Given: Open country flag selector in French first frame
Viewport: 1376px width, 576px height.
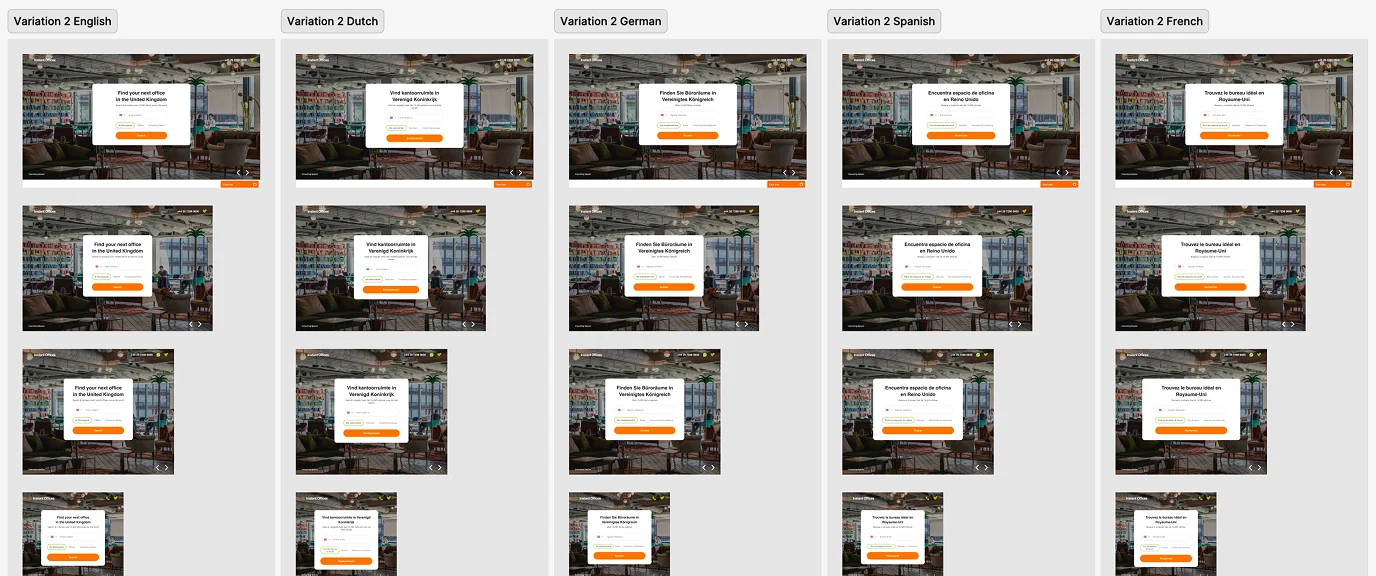Looking at the screenshot, I should tap(1206, 115).
